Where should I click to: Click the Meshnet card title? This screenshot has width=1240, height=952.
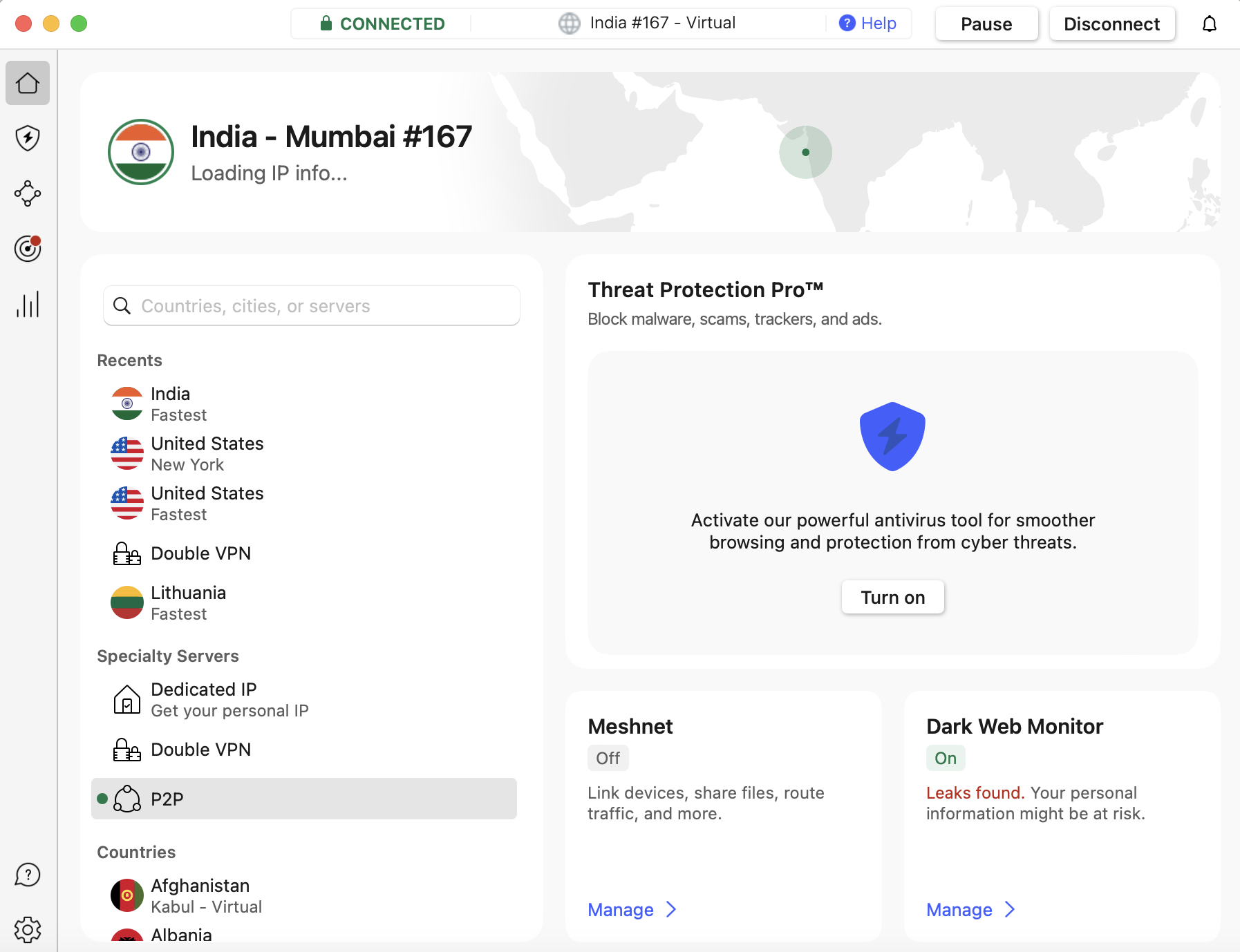point(630,726)
